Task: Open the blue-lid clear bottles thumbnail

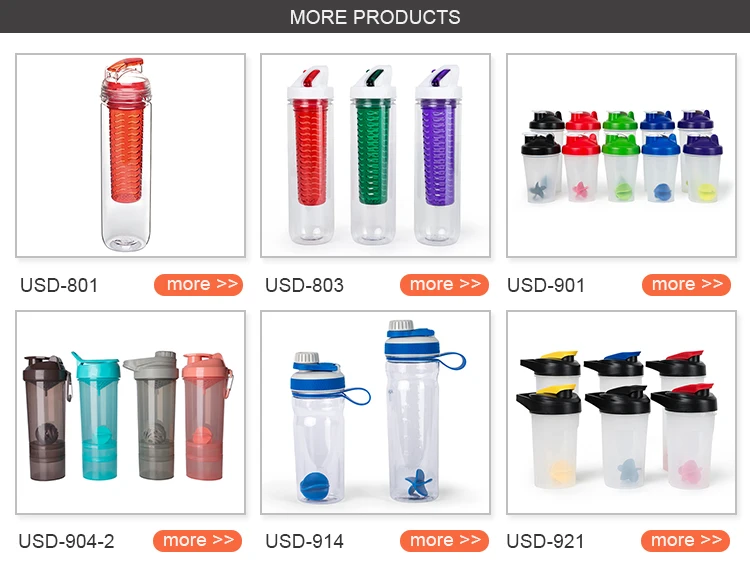Action: 375,412
